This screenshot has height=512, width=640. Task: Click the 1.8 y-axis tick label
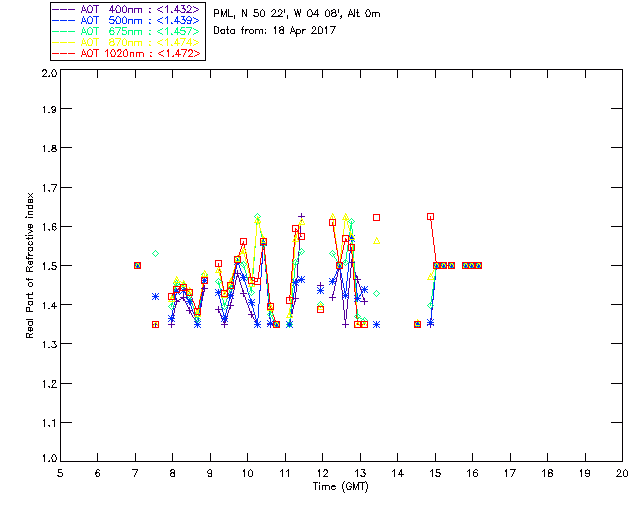point(49,148)
